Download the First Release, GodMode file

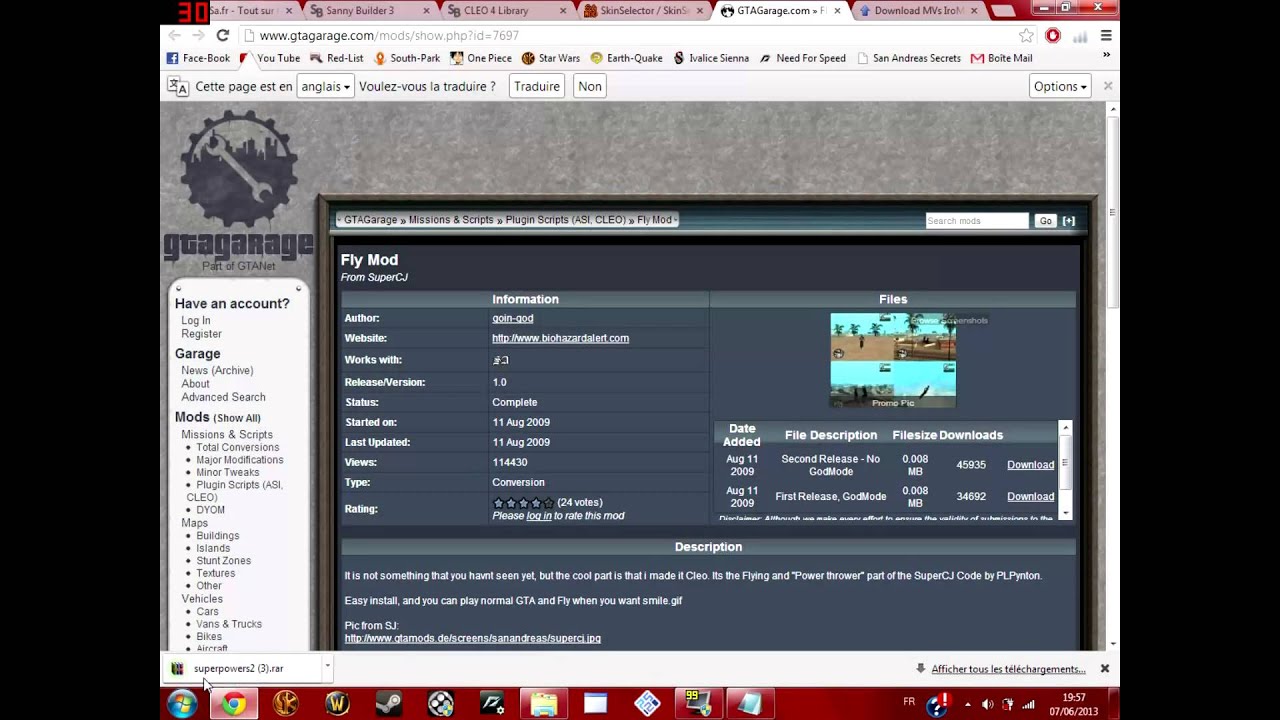tap(1030, 497)
